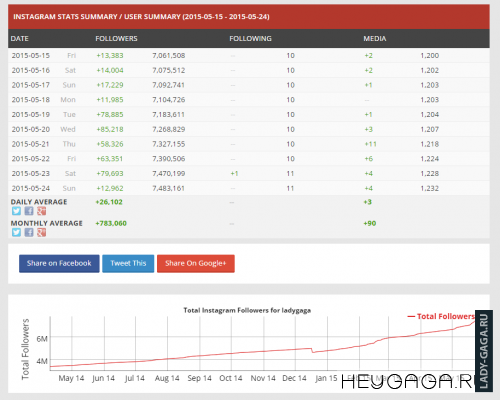Click follower gain +63,351
The width and height of the screenshot is (500, 400).
click(110, 159)
